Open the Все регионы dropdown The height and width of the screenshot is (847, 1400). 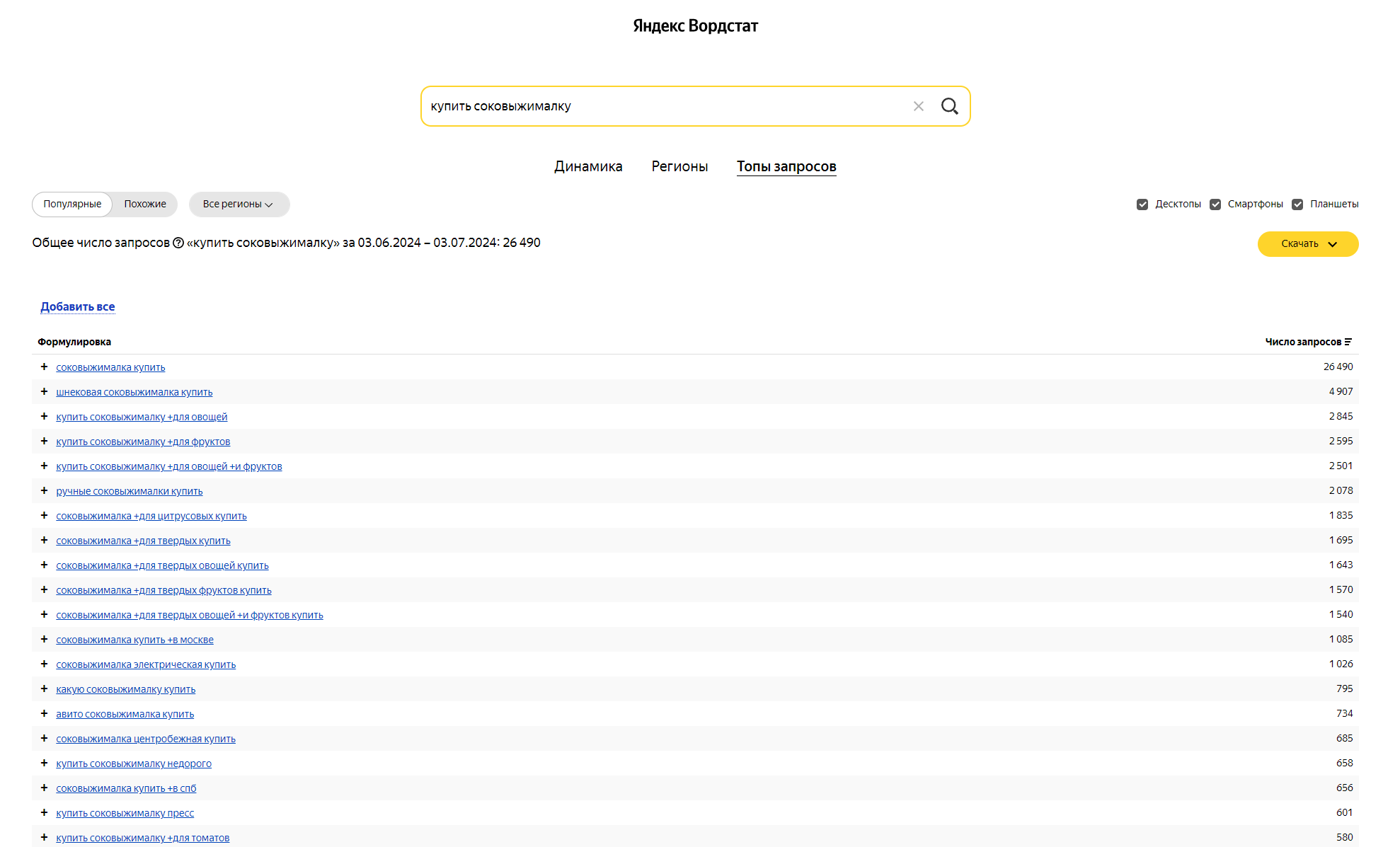tap(239, 204)
